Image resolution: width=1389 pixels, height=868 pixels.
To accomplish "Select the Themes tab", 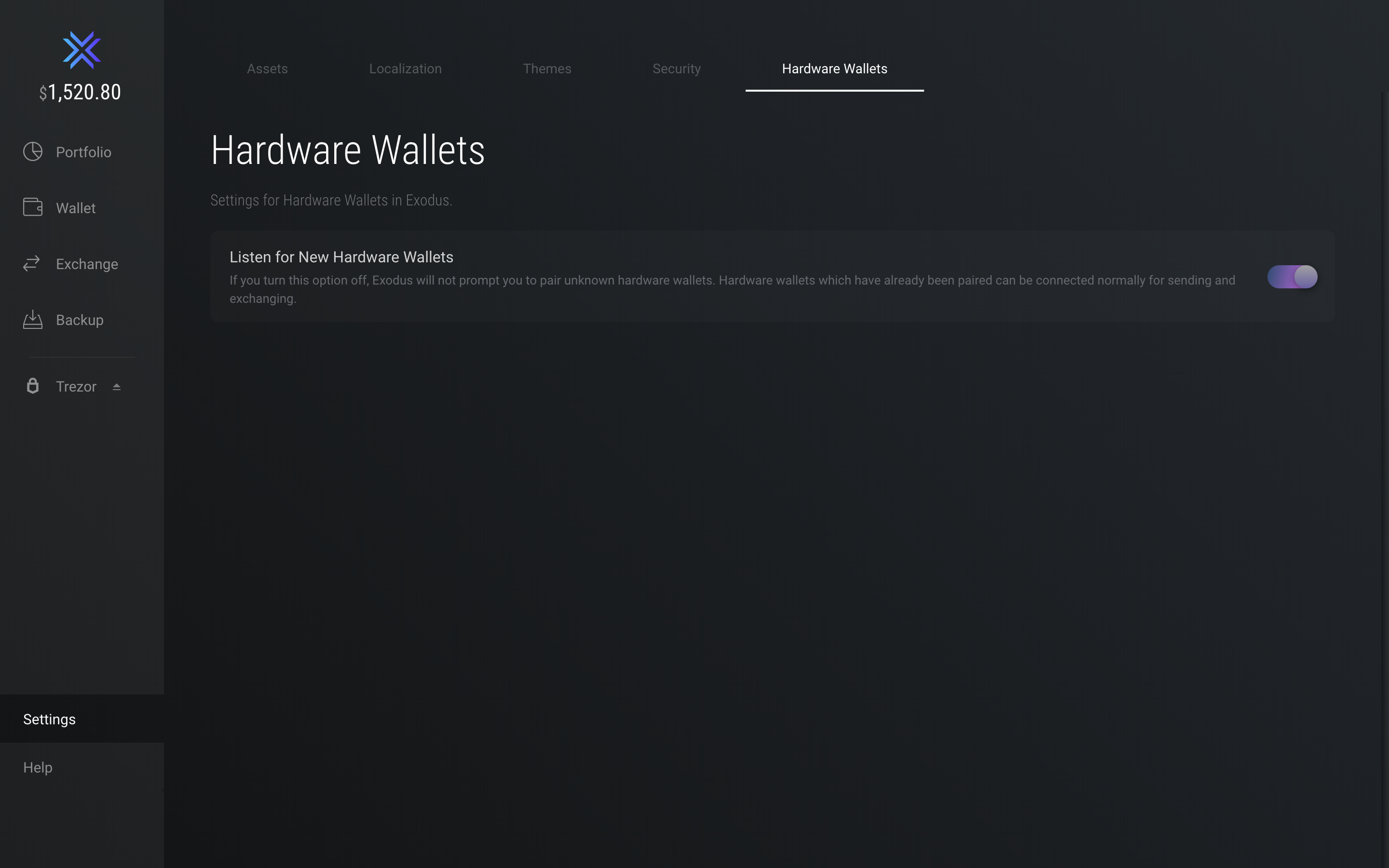I will pyautogui.click(x=547, y=69).
